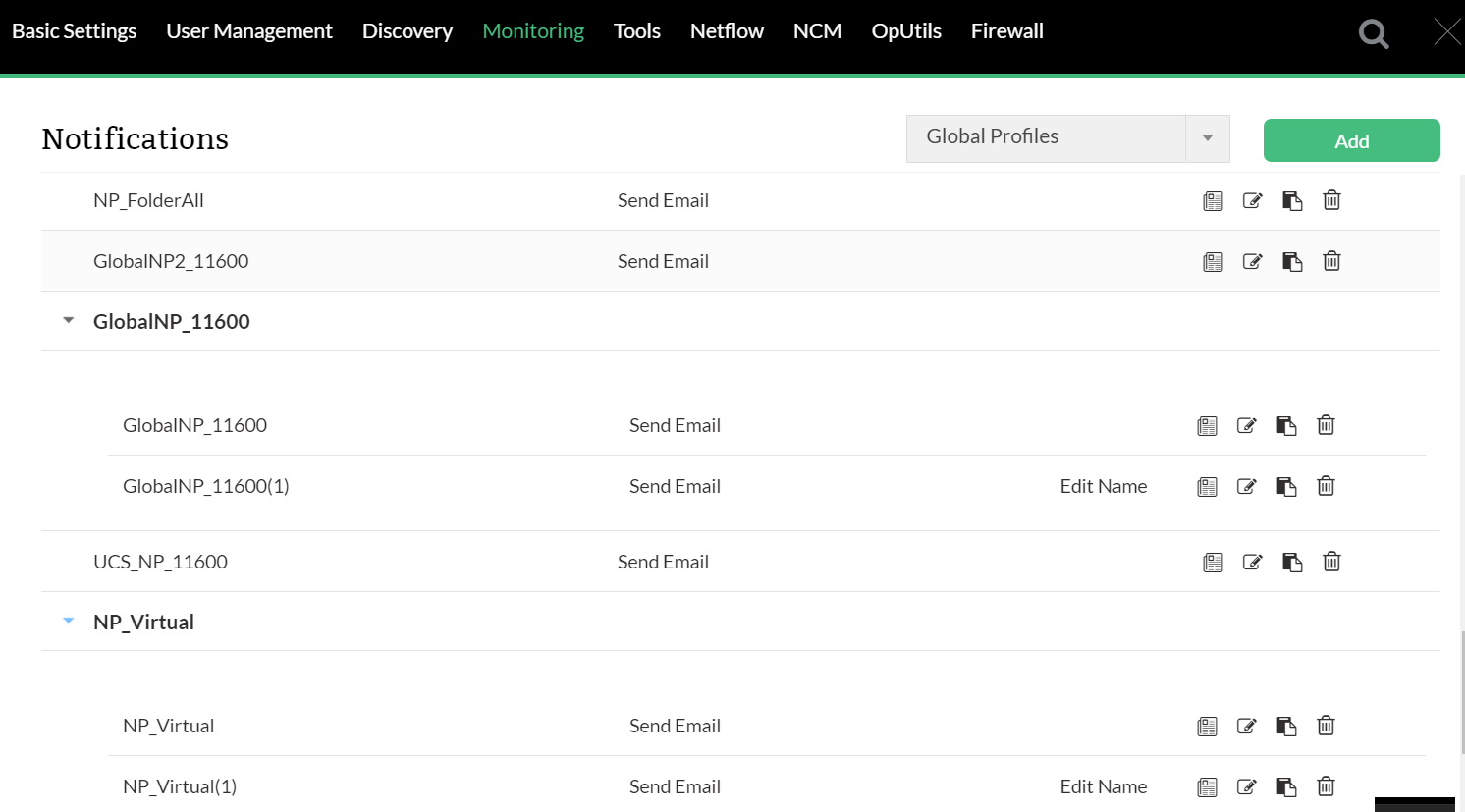1465x812 pixels.
Task: Click the green Add button
Action: tap(1351, 140)
